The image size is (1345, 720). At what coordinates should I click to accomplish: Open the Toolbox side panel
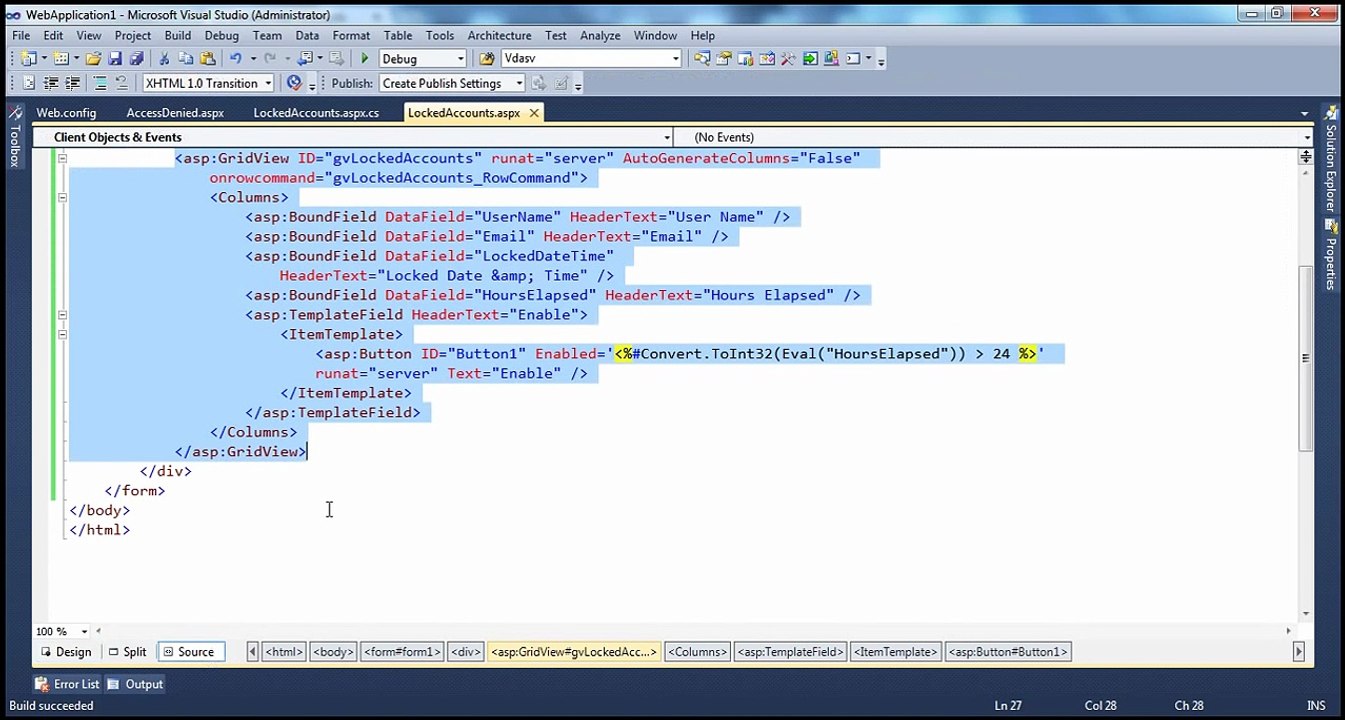click(15, 138)
